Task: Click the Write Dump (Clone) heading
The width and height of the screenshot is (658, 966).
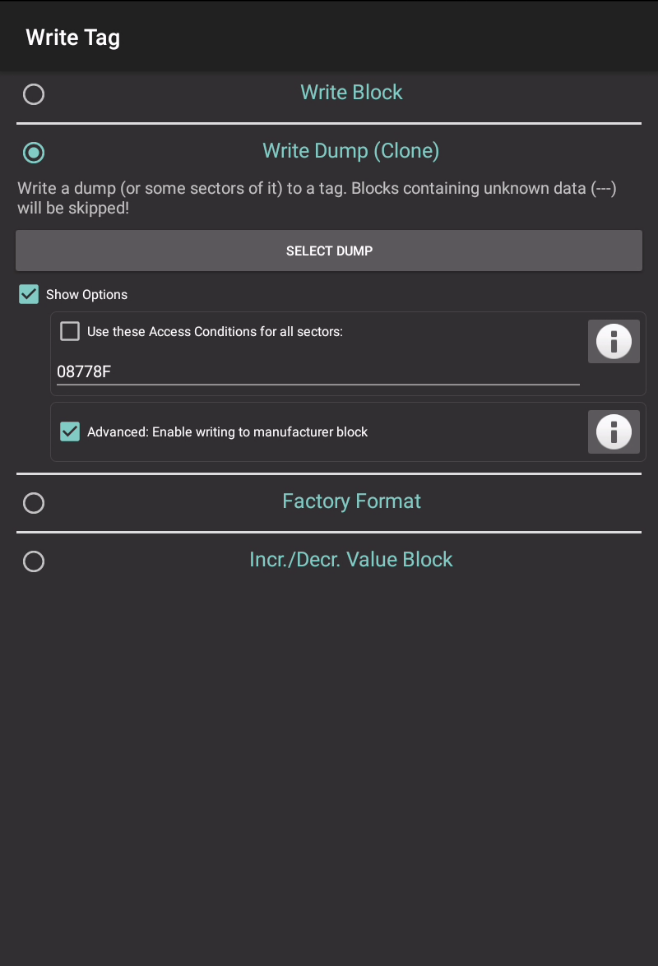Action: coord(351,150)
